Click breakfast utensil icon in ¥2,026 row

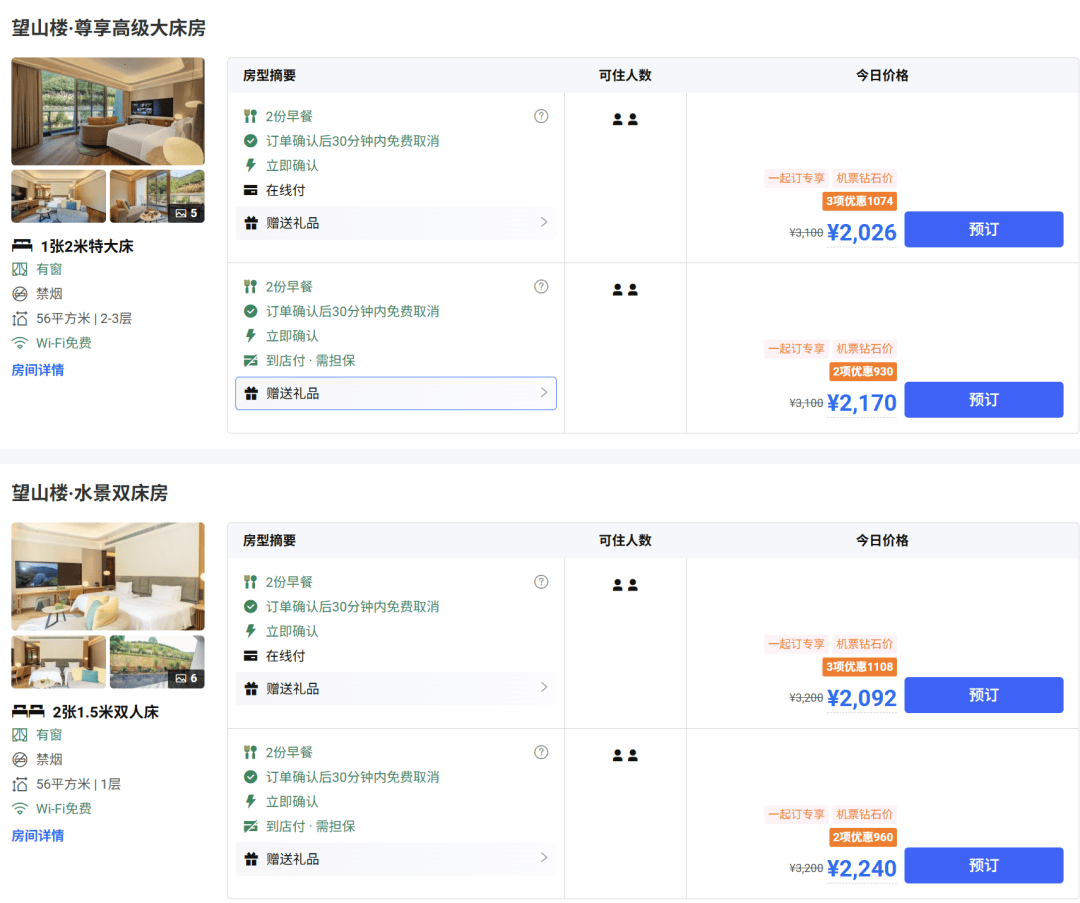point(250,116)
